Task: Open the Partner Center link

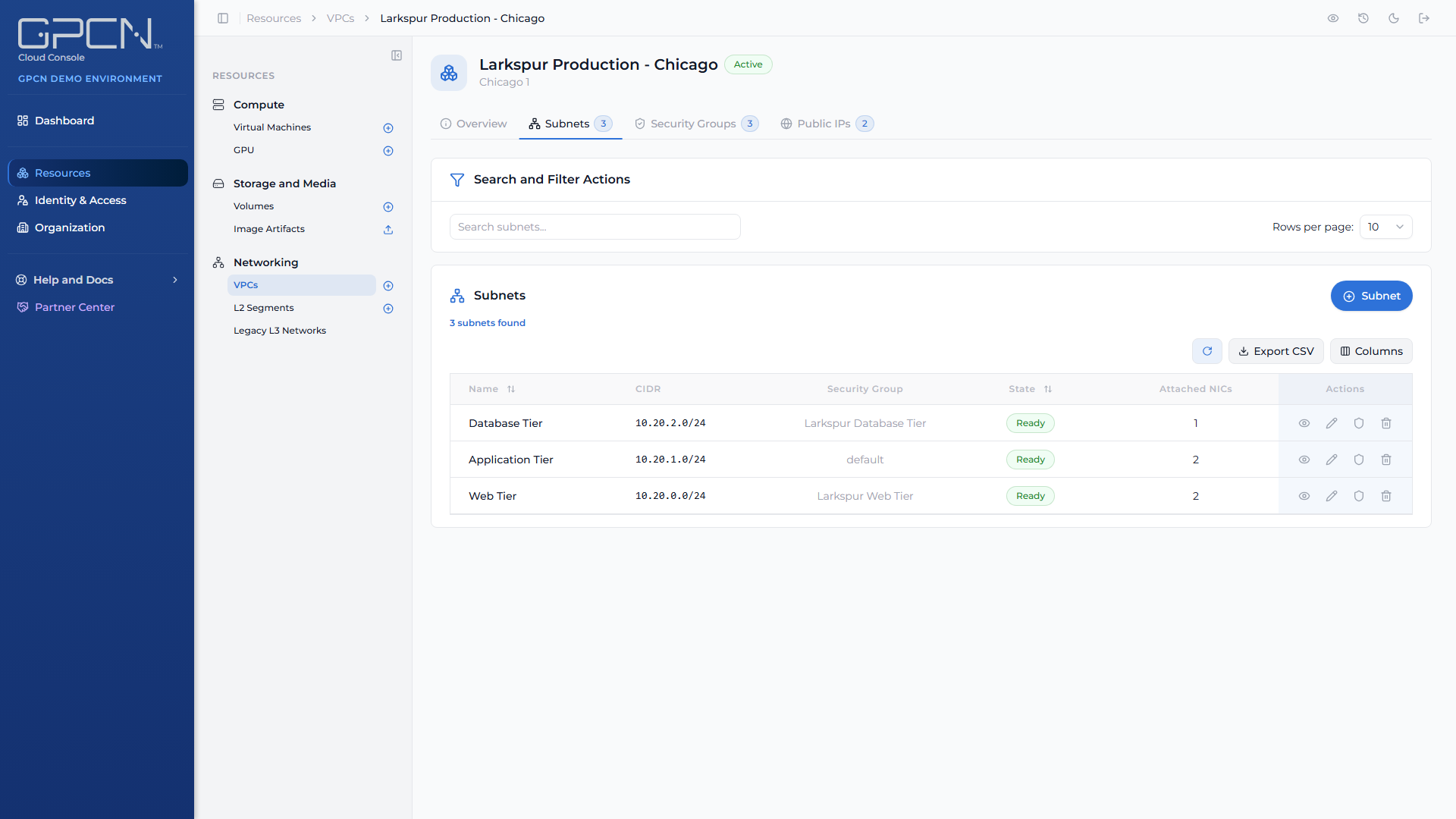Action: coord(97,307)
